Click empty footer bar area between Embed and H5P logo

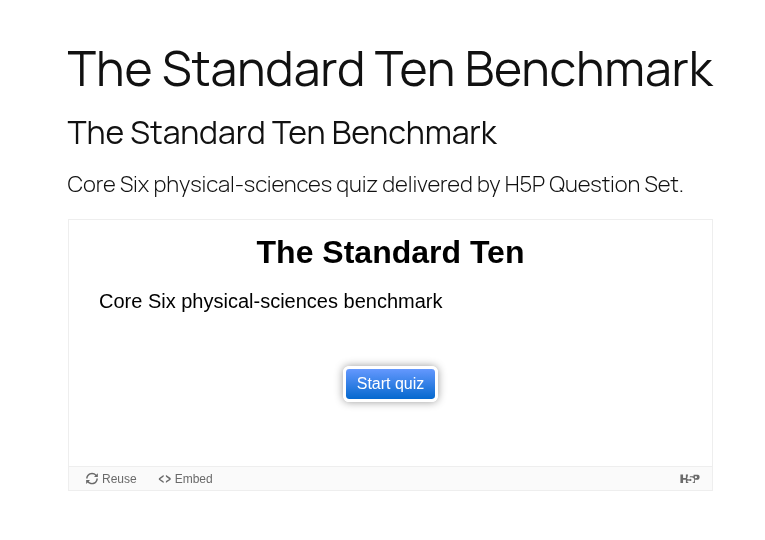[444, 479]
